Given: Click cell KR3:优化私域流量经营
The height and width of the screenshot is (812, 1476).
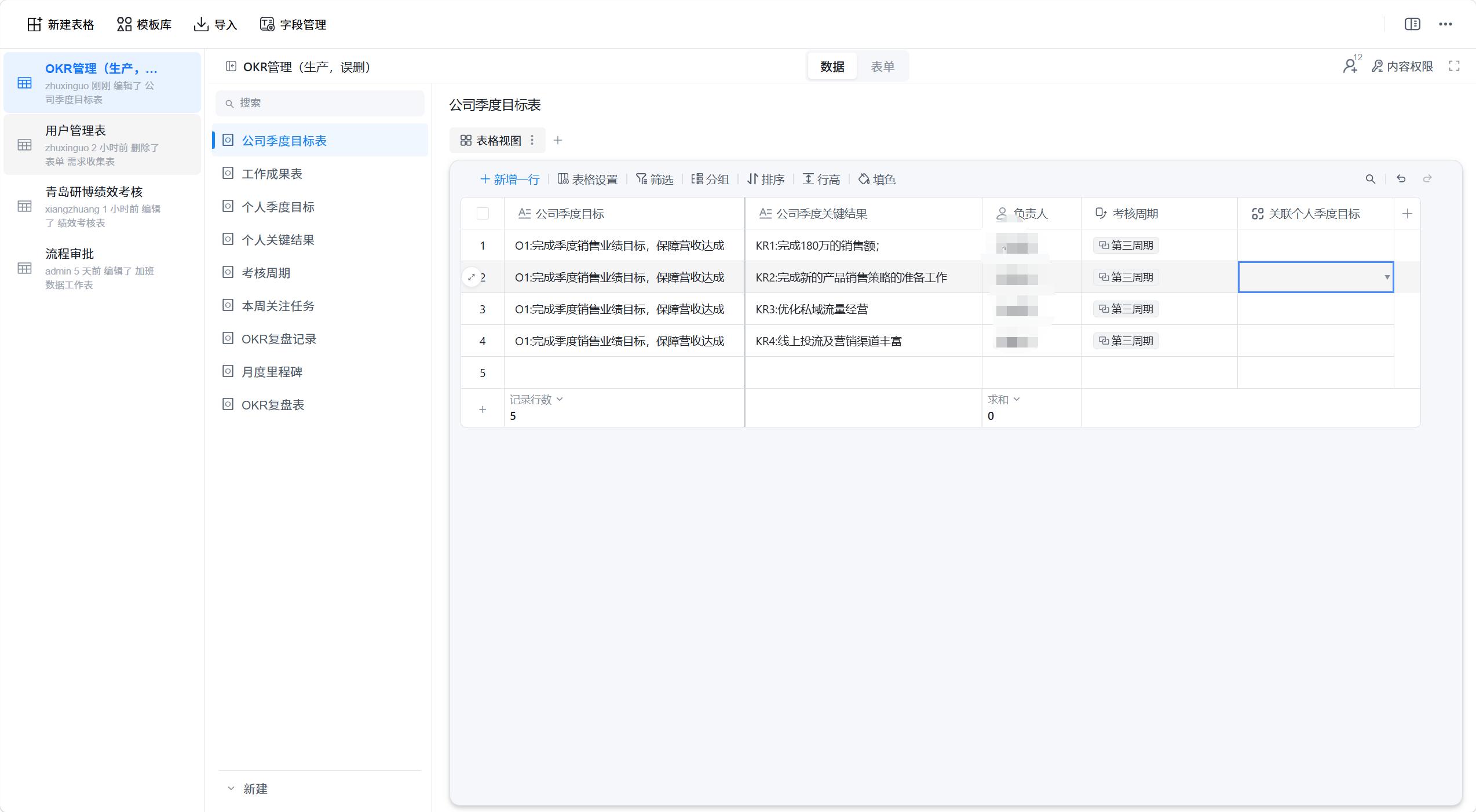Looking at the screenshot, I should [x=864, y=309].
